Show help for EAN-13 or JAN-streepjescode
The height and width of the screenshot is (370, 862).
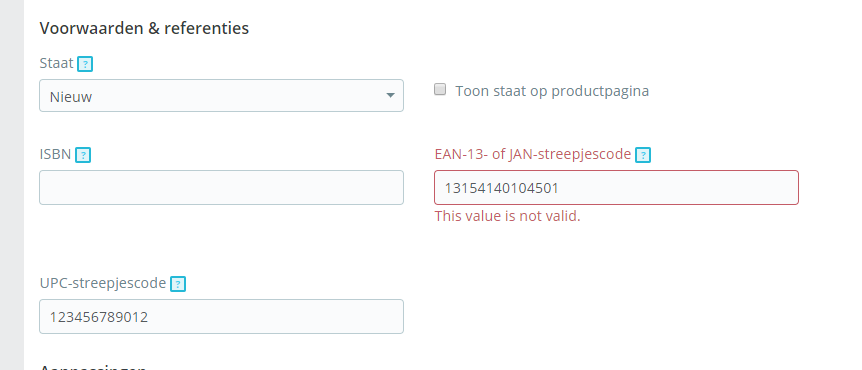click(x=643, y=156)
